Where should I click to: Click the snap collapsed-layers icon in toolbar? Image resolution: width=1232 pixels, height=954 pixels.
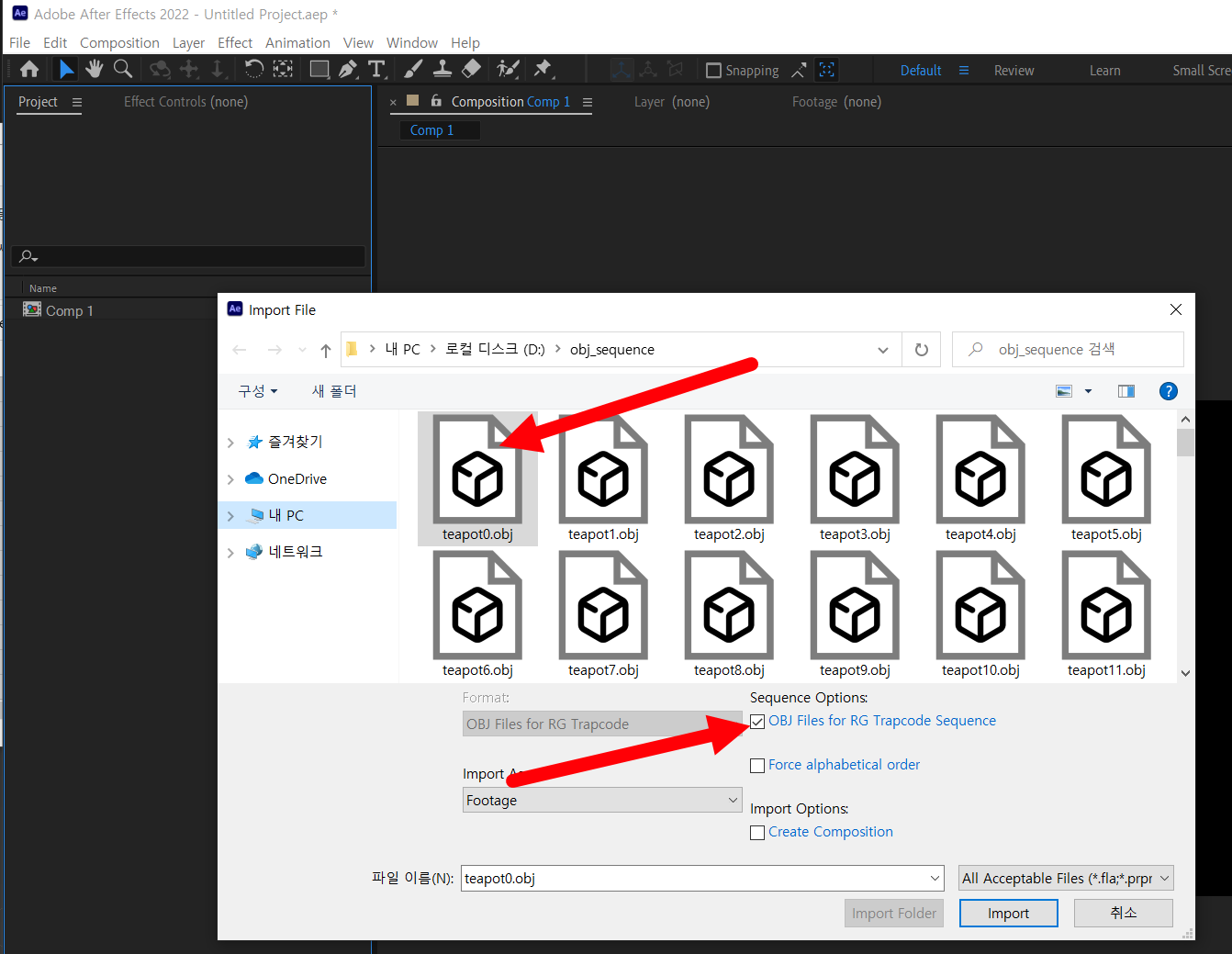point(827,70)
